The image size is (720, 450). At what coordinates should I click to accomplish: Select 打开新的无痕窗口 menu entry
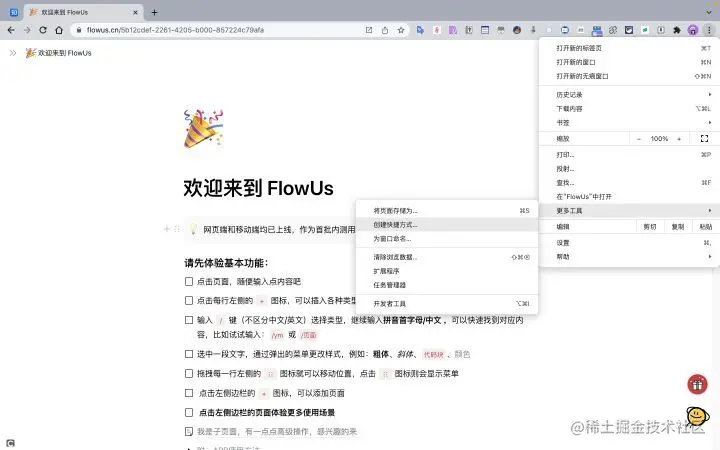coord(629,76)
